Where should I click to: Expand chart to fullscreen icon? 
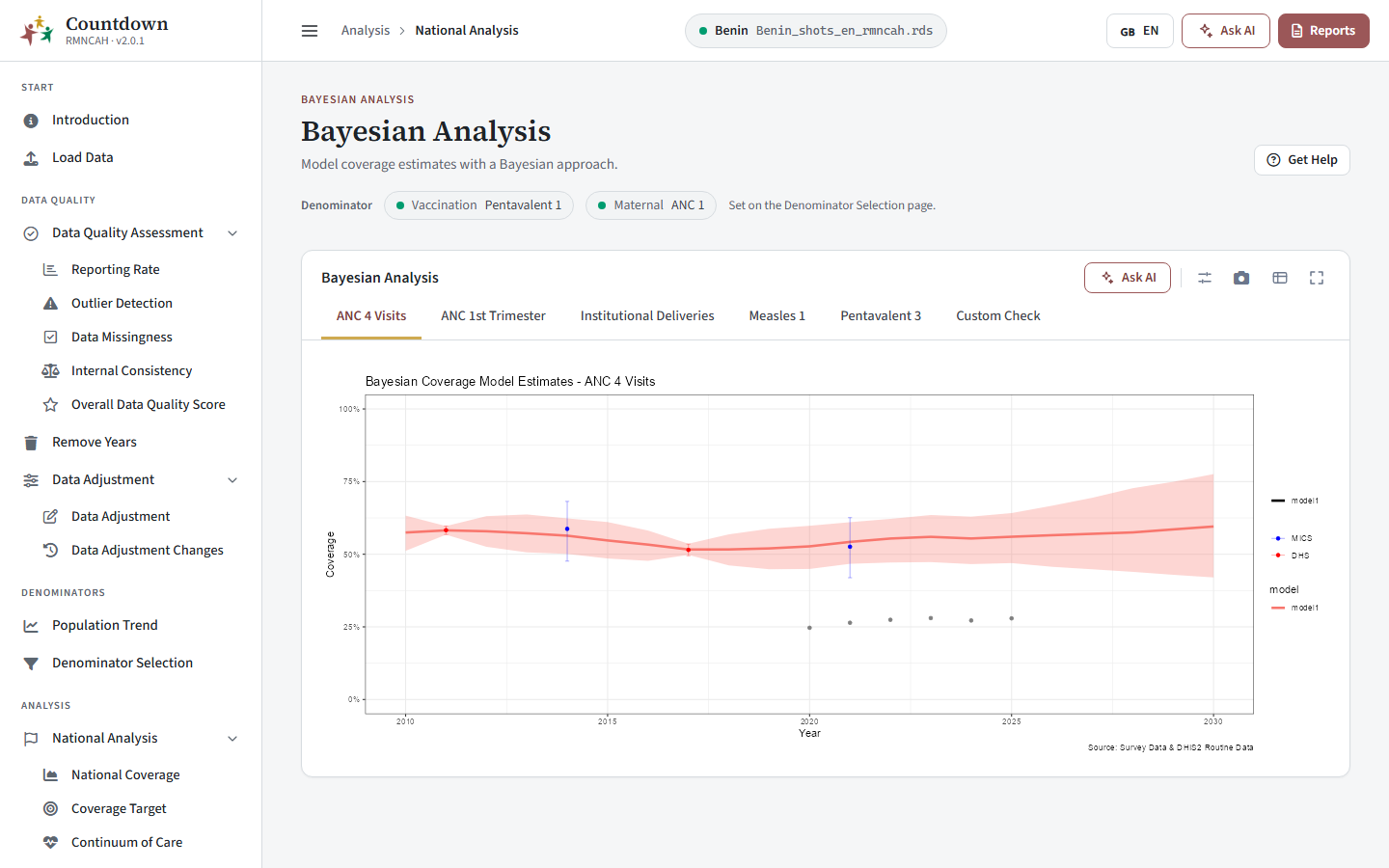[1317, 278]
